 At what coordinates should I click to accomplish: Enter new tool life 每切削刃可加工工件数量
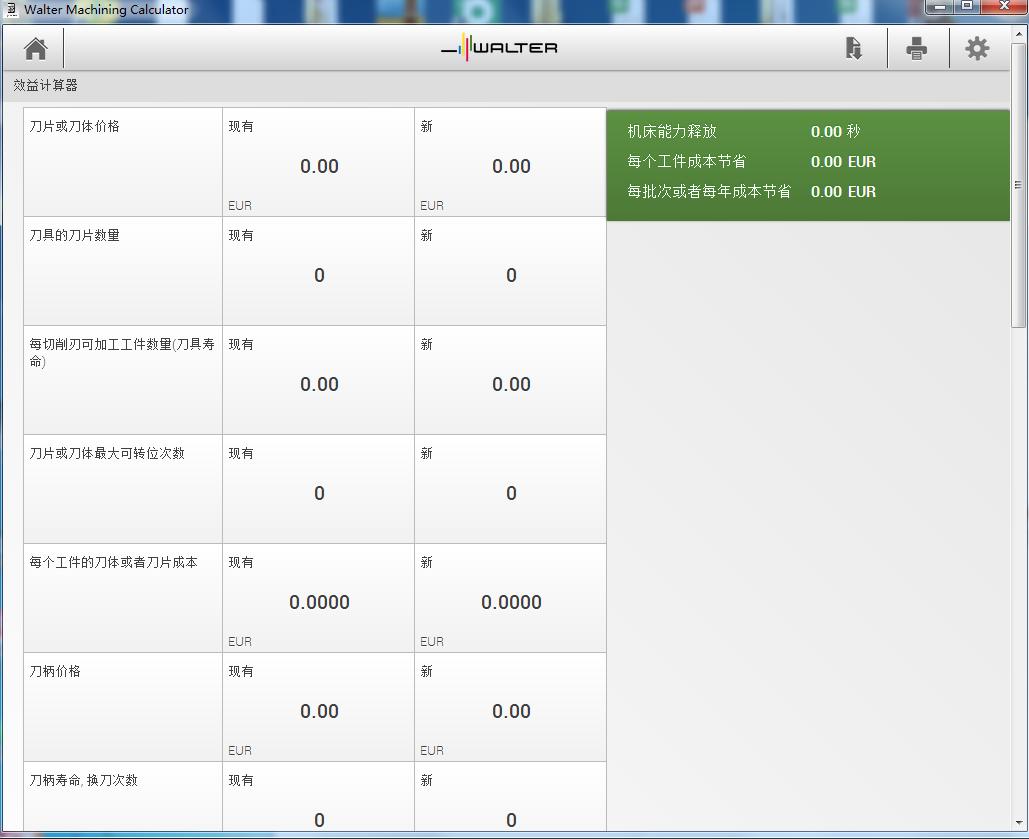click(511, 384)
